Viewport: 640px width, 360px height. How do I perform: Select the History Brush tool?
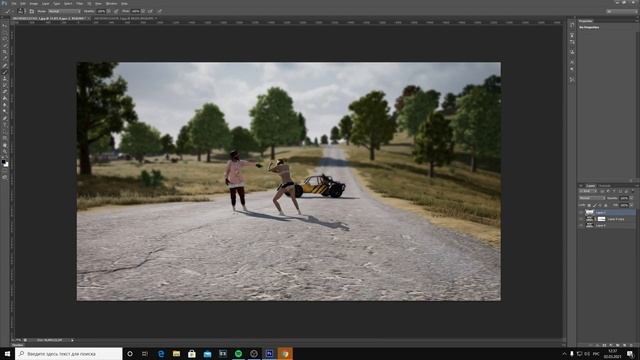[5, 85]
